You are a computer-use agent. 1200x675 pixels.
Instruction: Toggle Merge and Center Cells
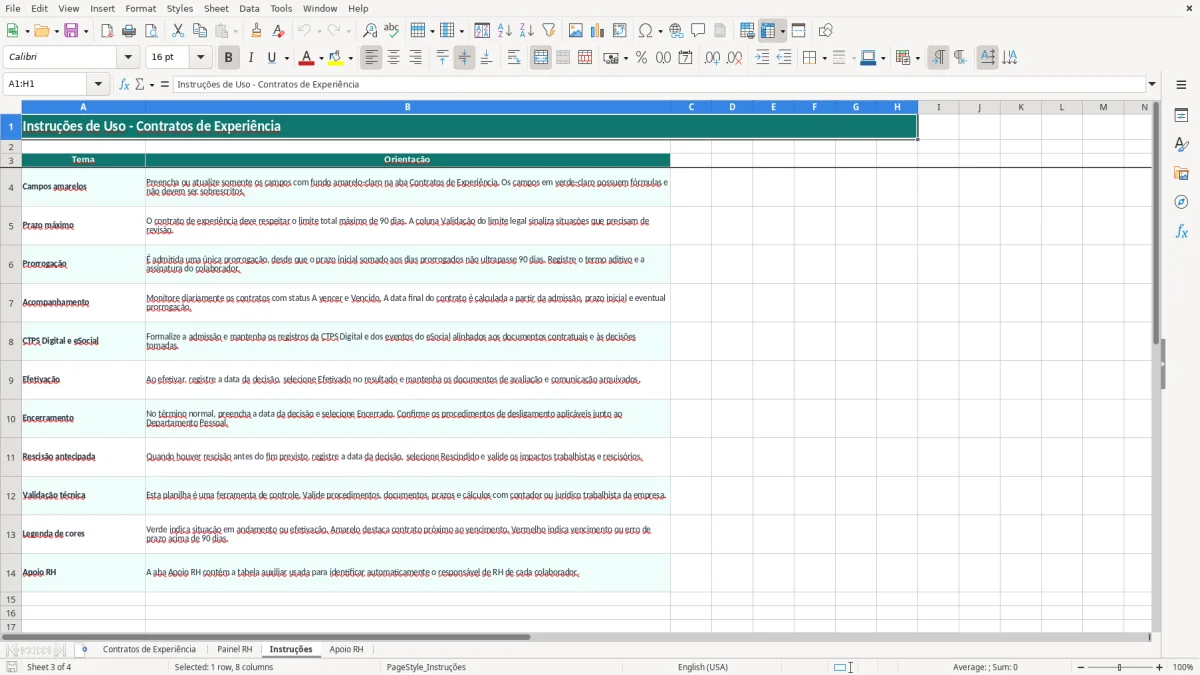(x=541, y=58)
